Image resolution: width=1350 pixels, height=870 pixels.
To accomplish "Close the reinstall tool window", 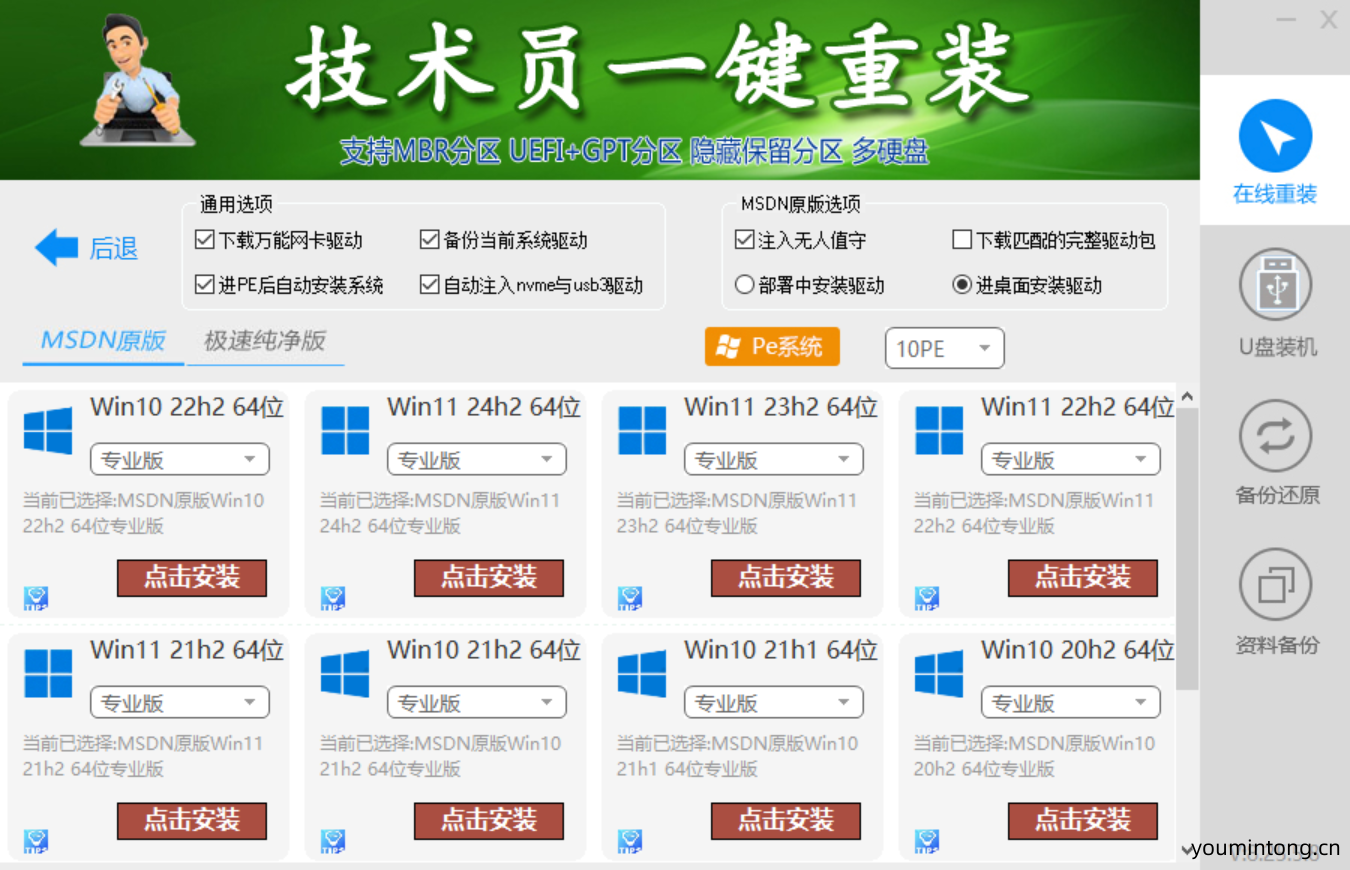I will tap(1329, 19).
